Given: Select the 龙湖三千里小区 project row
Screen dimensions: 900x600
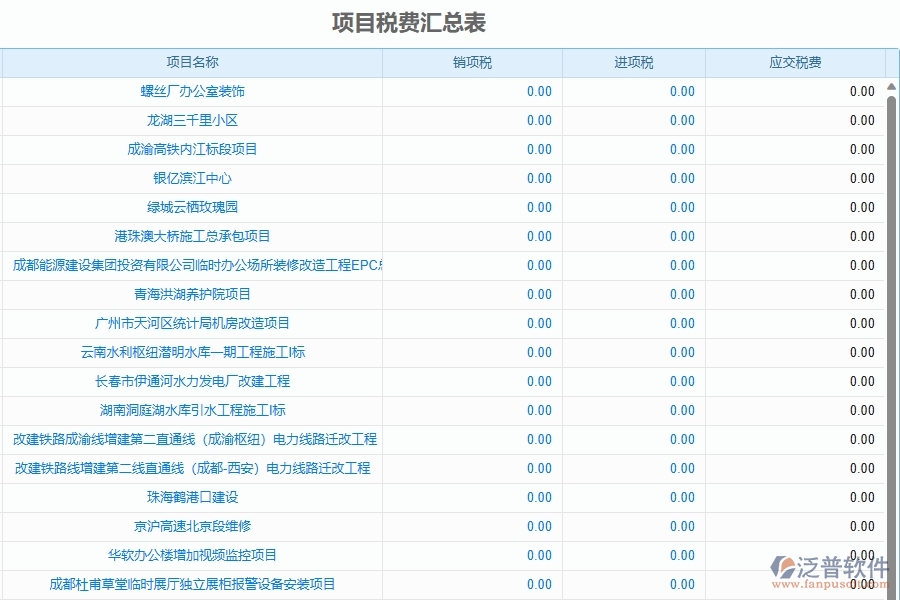Looking at the screenshot, I should tap(192, 120).
